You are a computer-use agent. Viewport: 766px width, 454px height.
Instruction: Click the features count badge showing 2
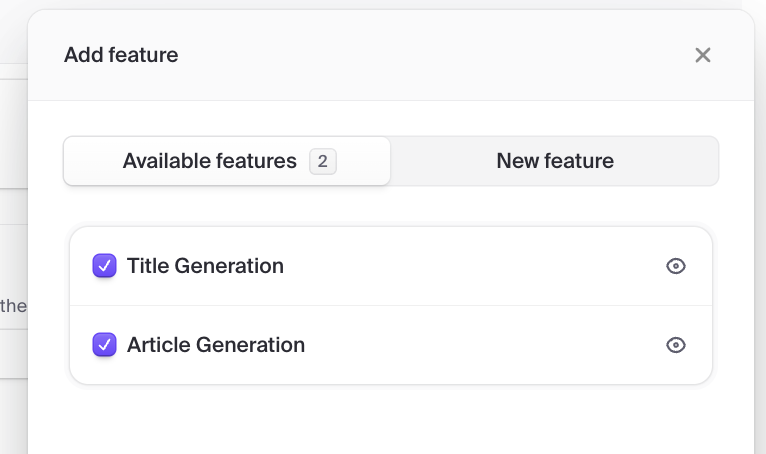click(323, 161)
